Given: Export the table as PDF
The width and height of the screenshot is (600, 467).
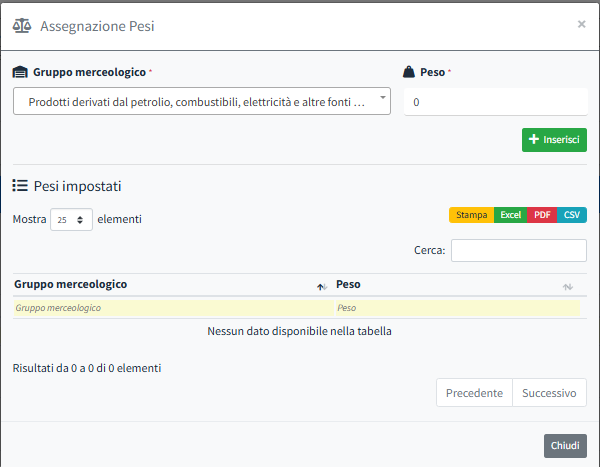Looking at the screenshot, I should pyautogui.click(x=542, y=215).
